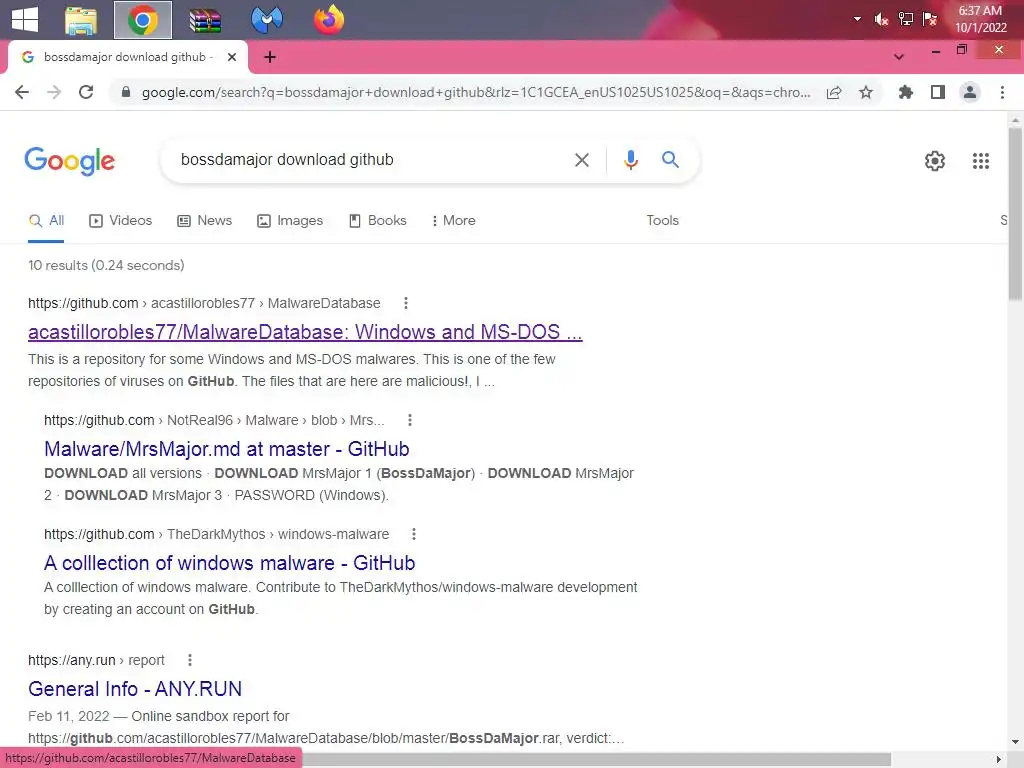
Task: Show hidden system tray icons
Action: [x=857, y=19]
